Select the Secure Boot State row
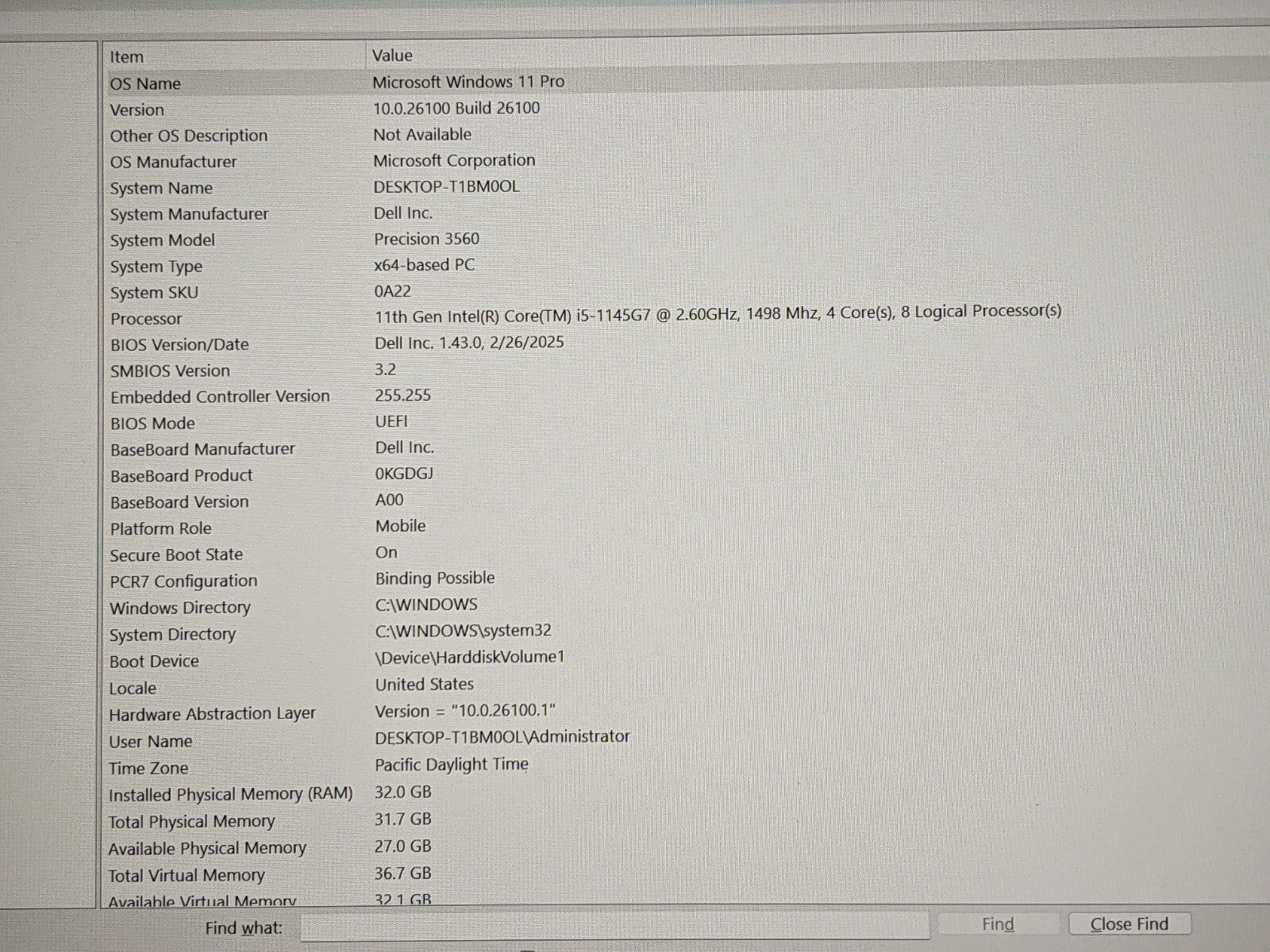 (176, 555)
